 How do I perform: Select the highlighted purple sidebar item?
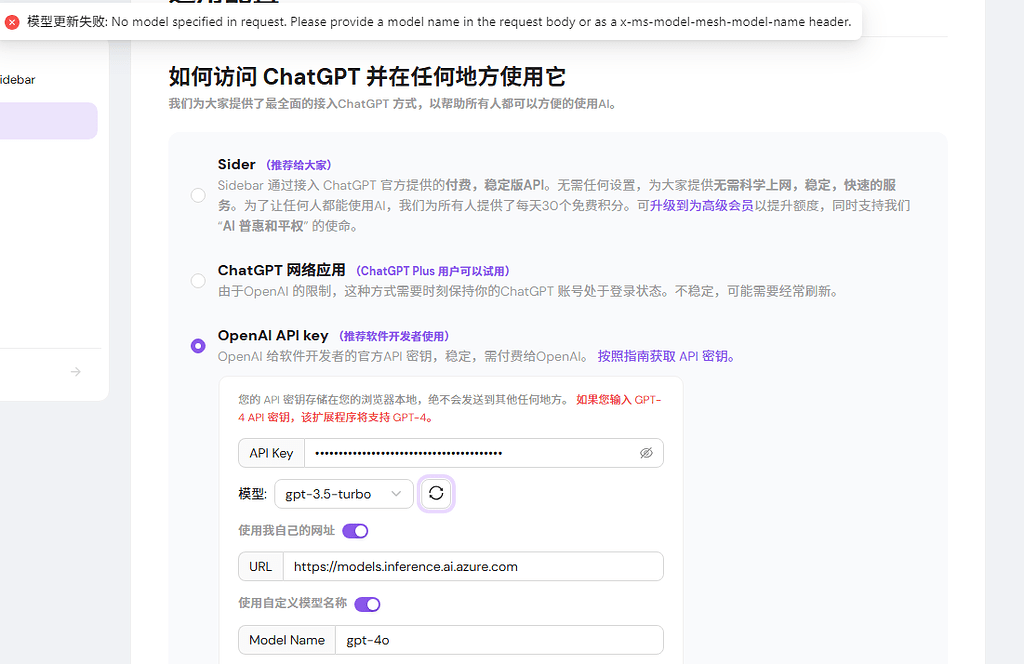(x=48, y=121)
